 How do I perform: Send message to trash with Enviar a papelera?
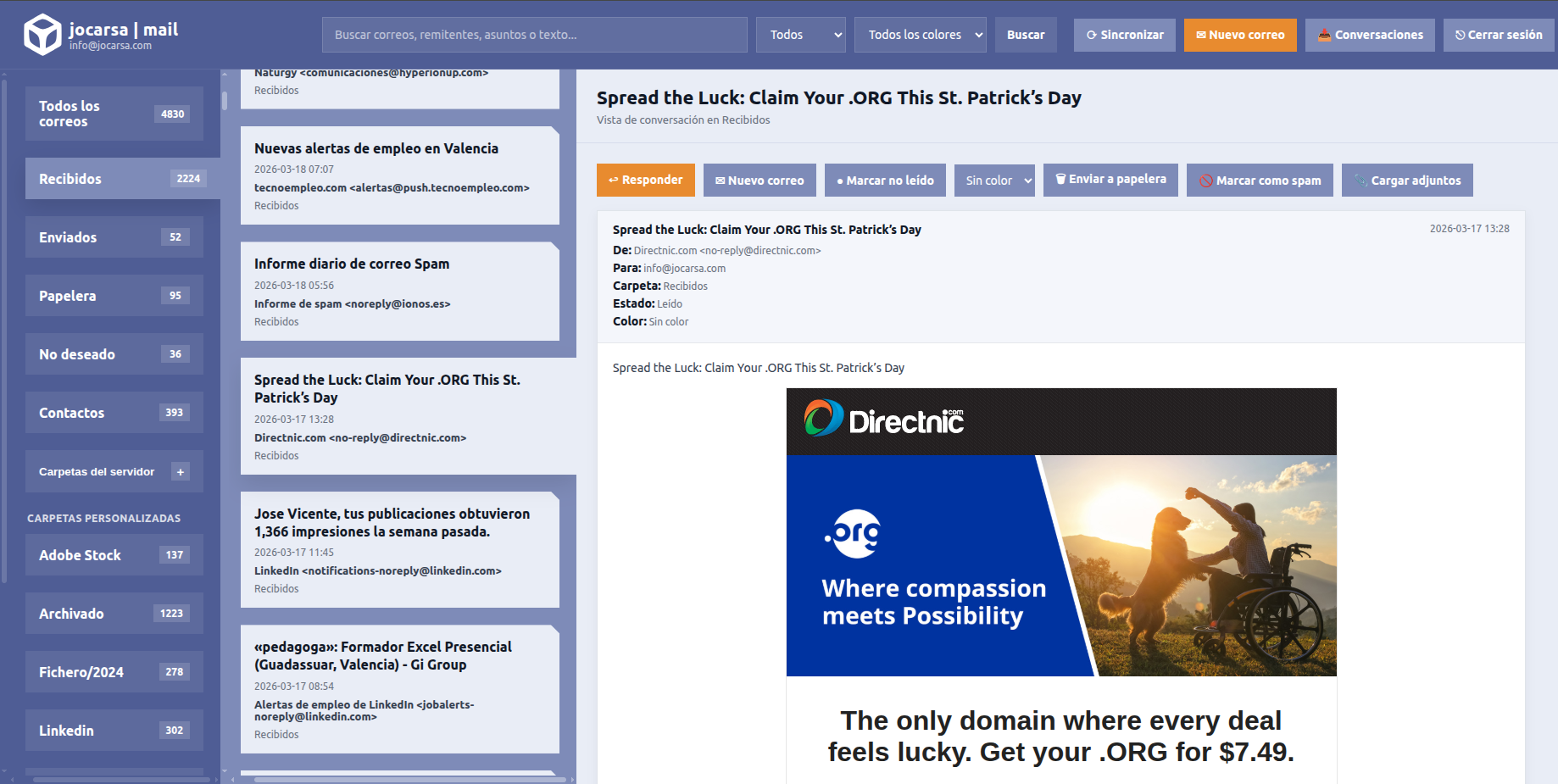click(x=1110, y=180)
